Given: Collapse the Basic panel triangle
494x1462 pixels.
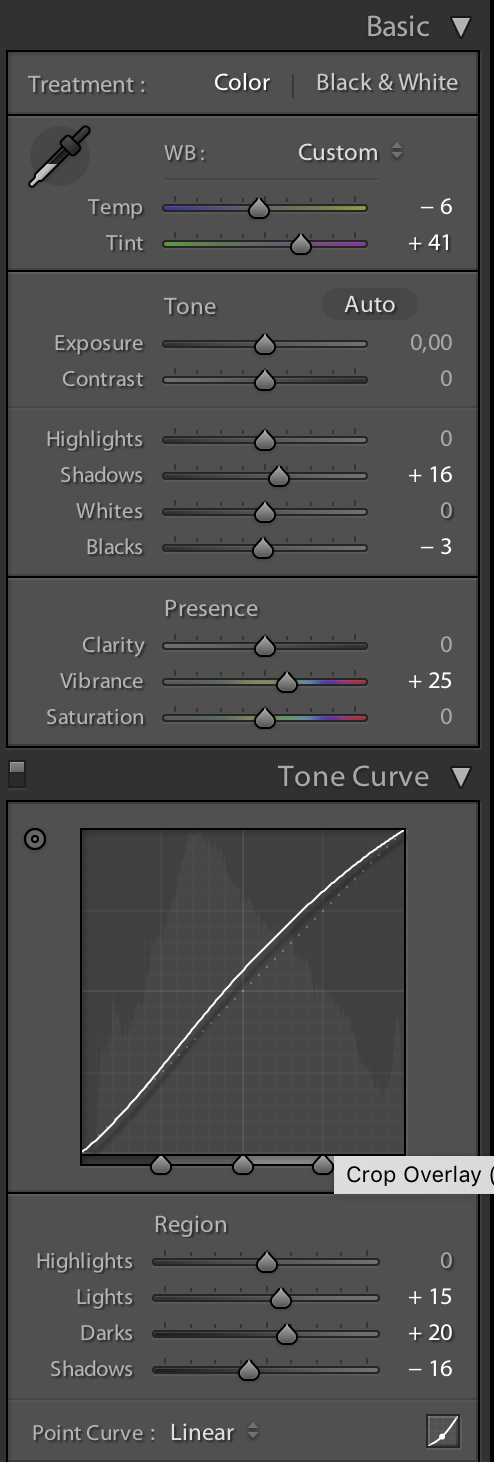Looking at the screenshot, I should (461, 27).
